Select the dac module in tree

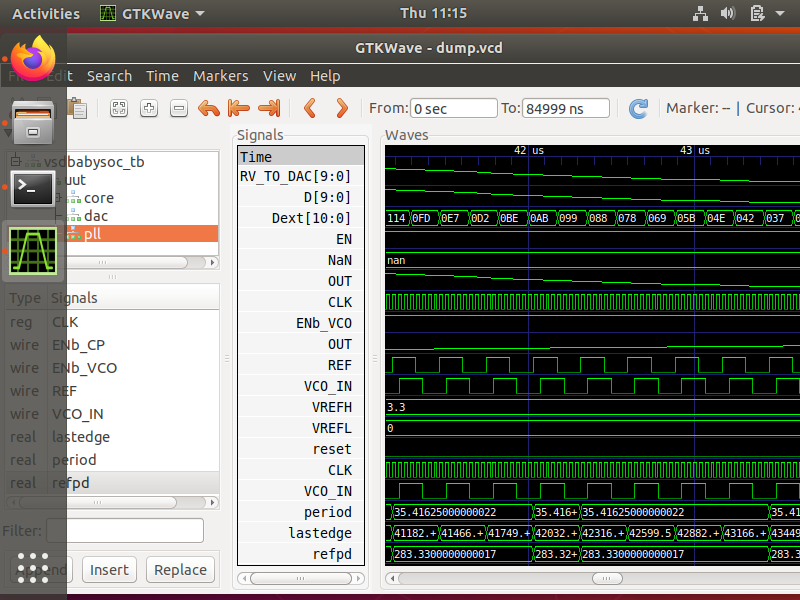96,215
